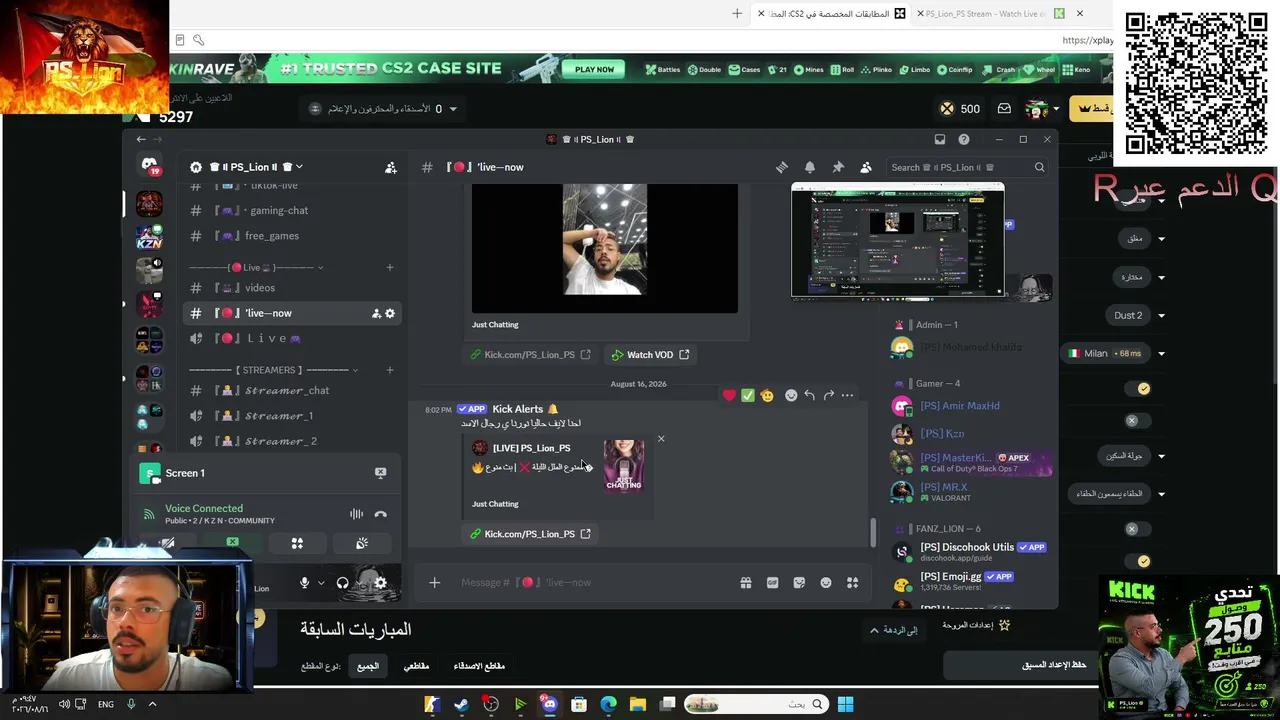Viewport: 1280px width, 720px height.
Task: Click the Just Chatting embed thumbnail
Action: coord(624,465)
